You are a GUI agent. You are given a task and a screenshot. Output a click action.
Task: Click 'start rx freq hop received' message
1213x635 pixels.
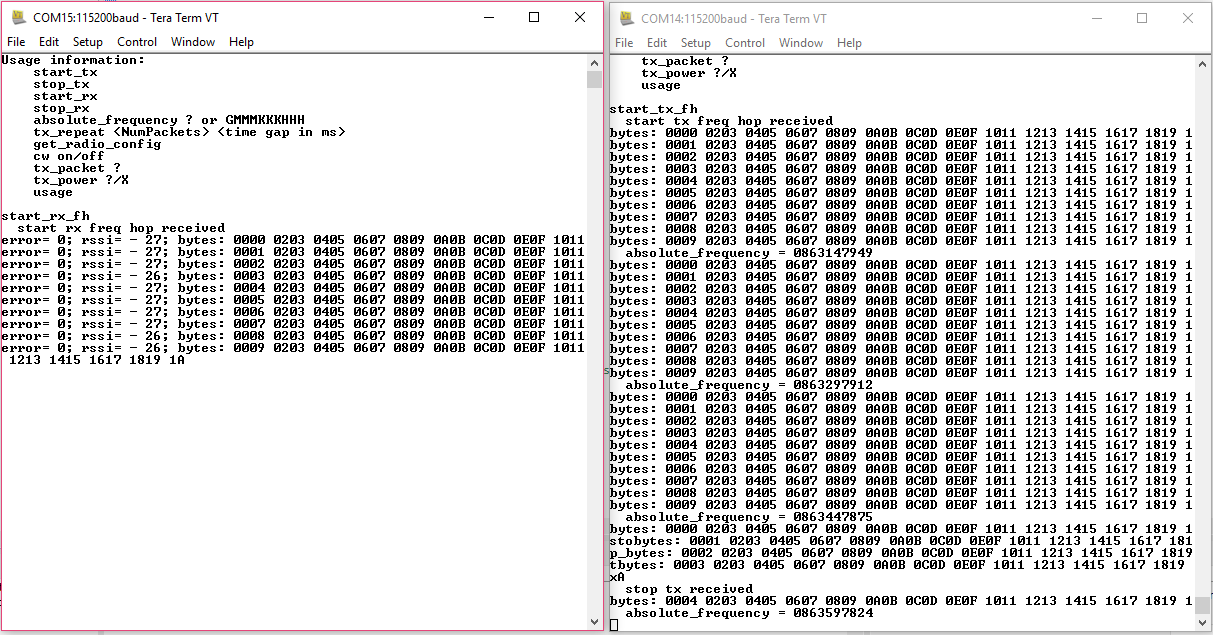coord(121,228)
